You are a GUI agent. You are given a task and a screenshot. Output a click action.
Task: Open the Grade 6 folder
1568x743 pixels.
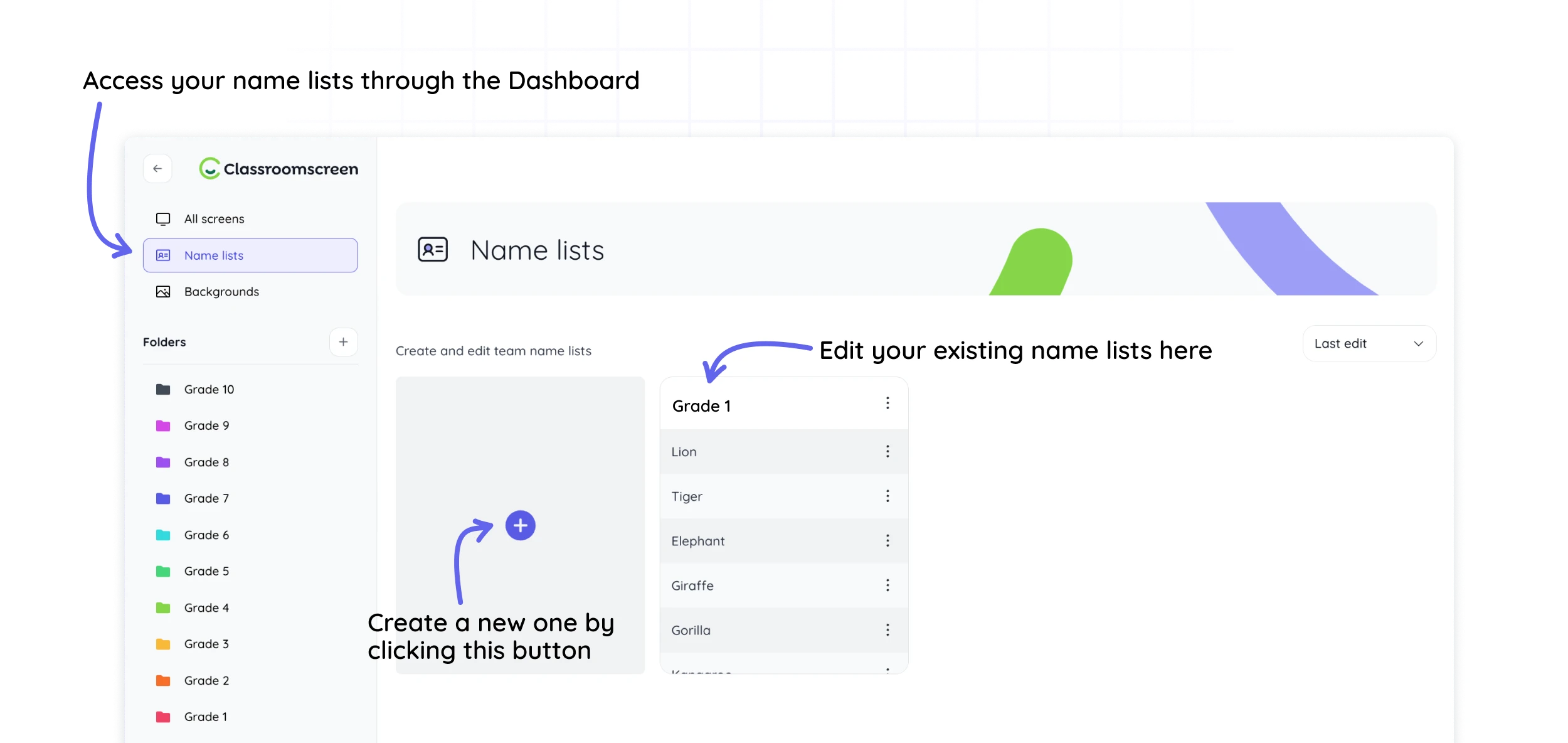click(x=206, y=535)
